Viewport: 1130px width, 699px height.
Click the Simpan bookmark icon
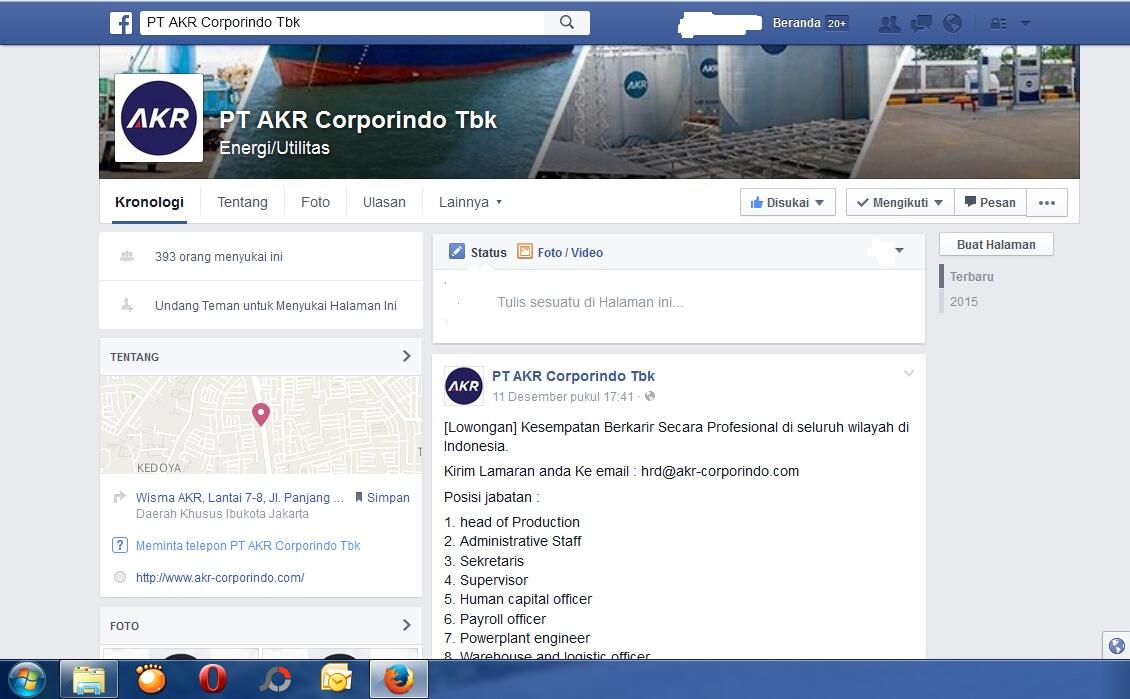pyautogui.click(x=358, y=497)
